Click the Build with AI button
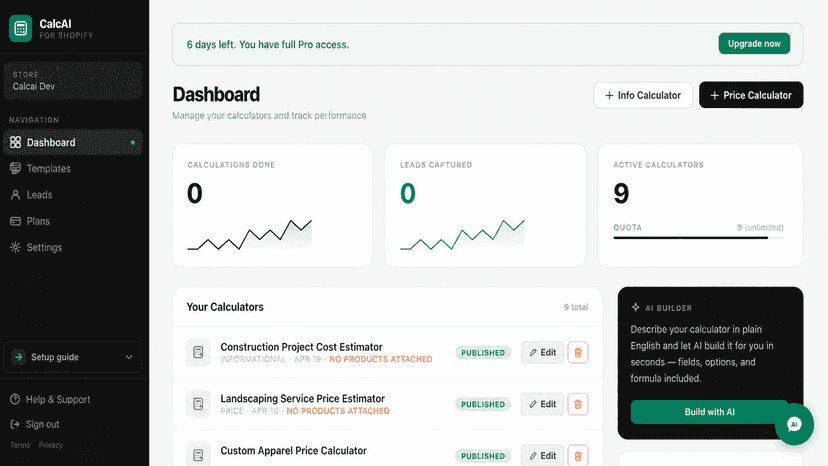The height and width of the screenshot is (466, 828). pos(709,412)
